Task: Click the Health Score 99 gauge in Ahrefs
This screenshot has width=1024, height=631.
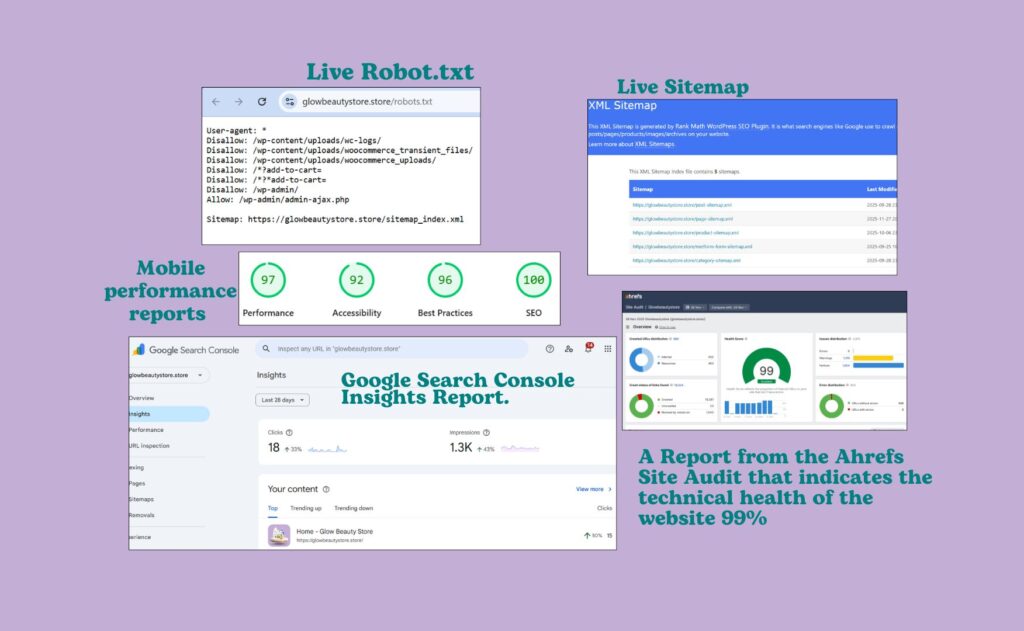Action: 766,367
